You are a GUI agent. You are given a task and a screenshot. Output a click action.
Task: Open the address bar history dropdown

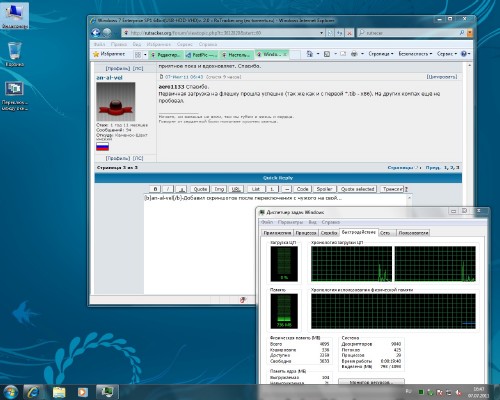[321, 33]
